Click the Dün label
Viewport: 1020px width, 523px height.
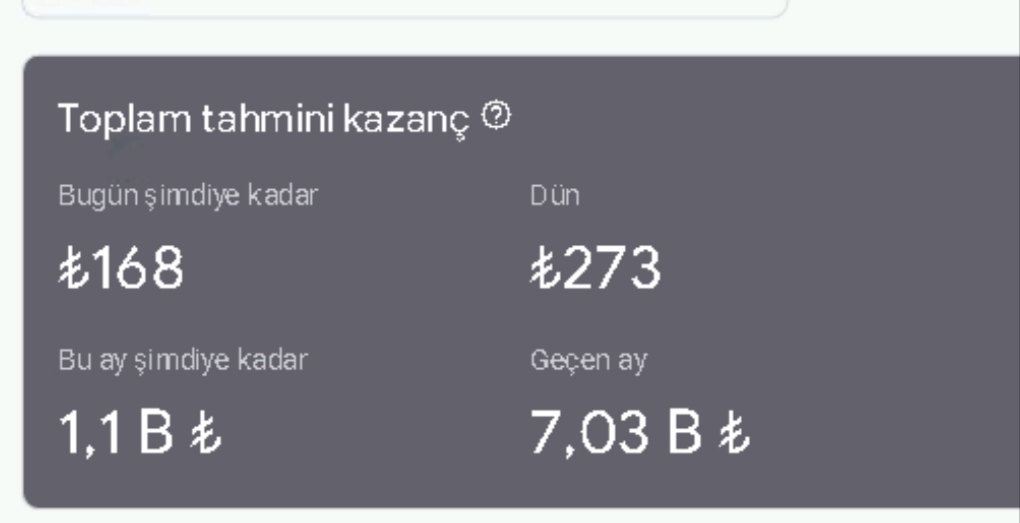tap(554, 196)
